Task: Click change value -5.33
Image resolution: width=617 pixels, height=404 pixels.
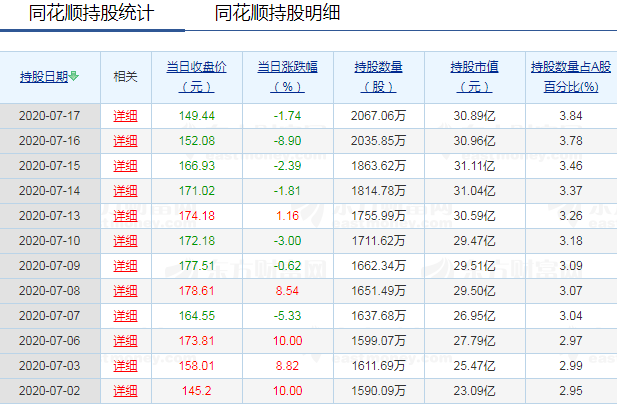Action: tap(287, 316)
